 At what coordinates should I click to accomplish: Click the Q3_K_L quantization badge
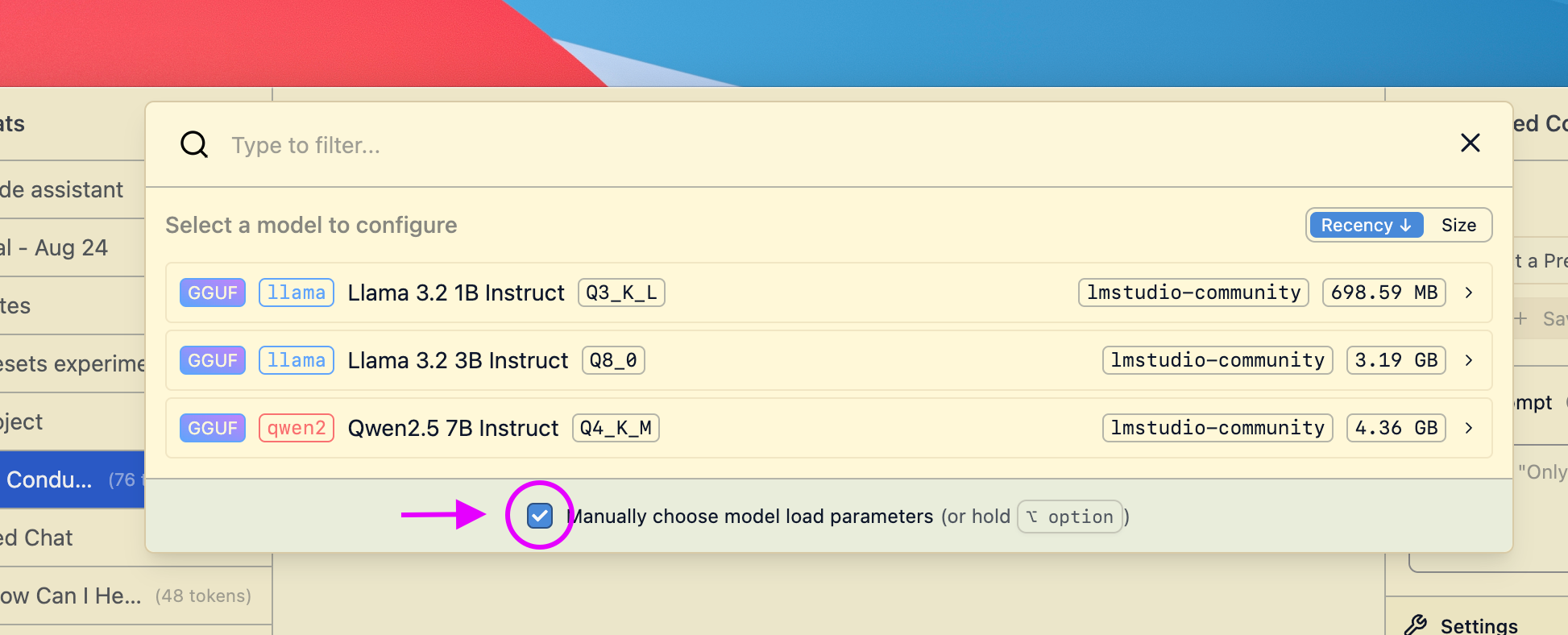coord(621,293)
